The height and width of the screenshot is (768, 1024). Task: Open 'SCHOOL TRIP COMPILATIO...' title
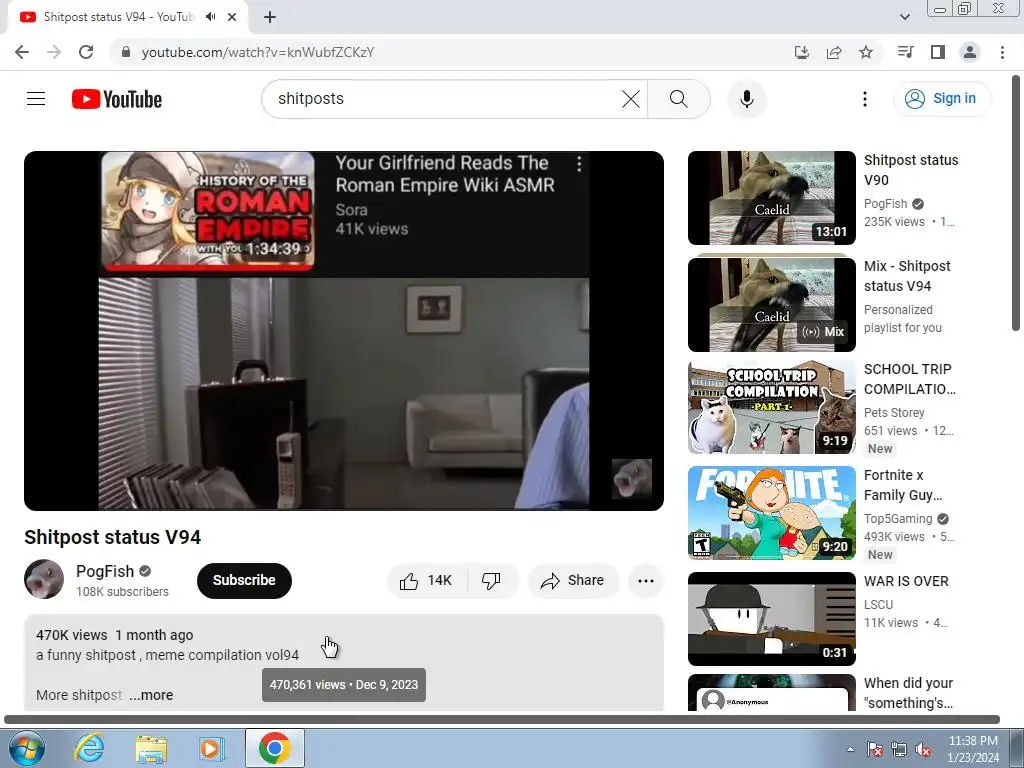(909, 379)
